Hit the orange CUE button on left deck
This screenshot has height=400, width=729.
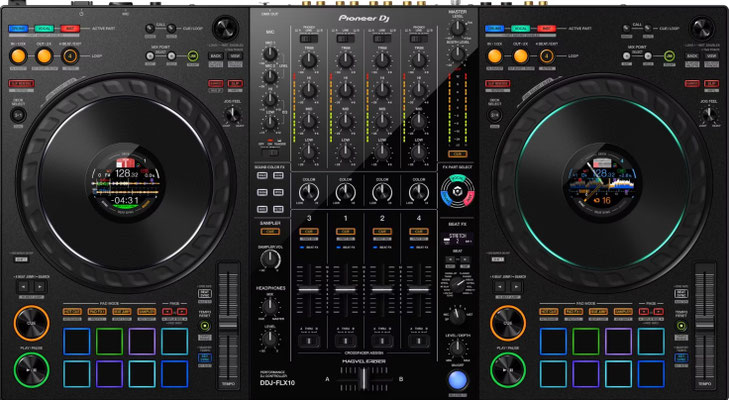click(31, 323)
